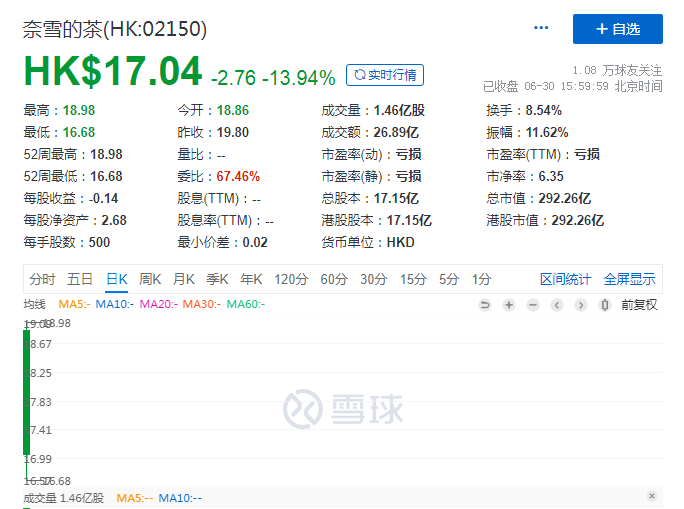Zoom in chart with plus icon
Screen dimensions: 684x509
click(x=509, y=305)
